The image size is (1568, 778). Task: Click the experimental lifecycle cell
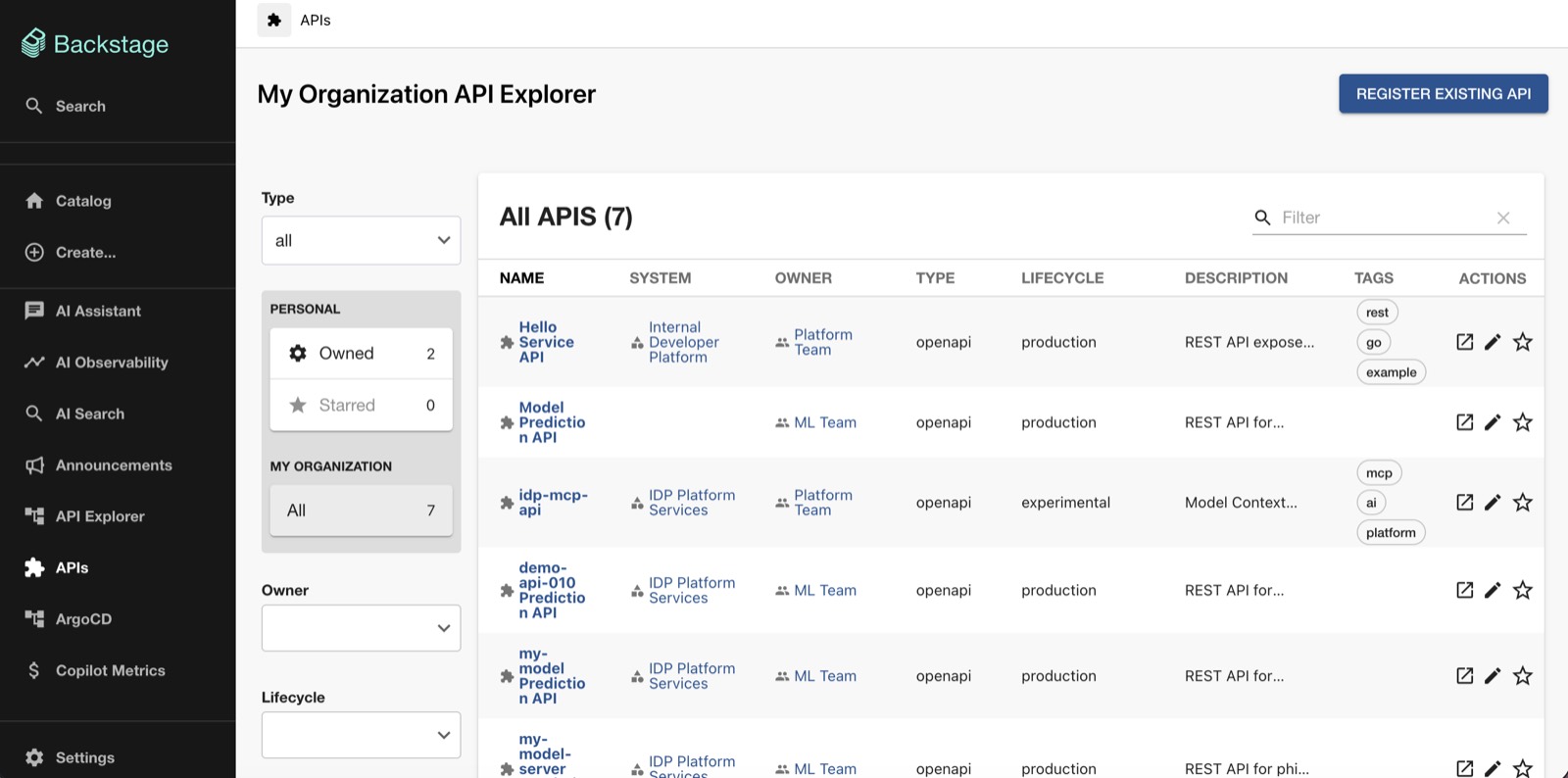[1065, 503]
